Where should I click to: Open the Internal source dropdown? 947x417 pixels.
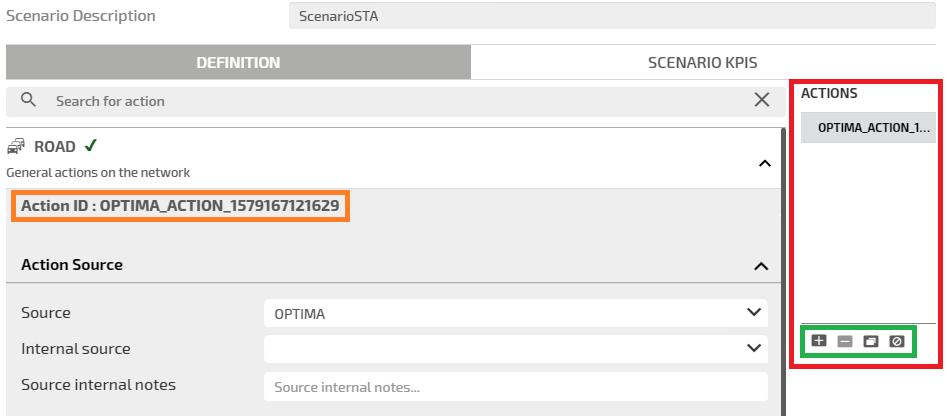click(515, 349)
